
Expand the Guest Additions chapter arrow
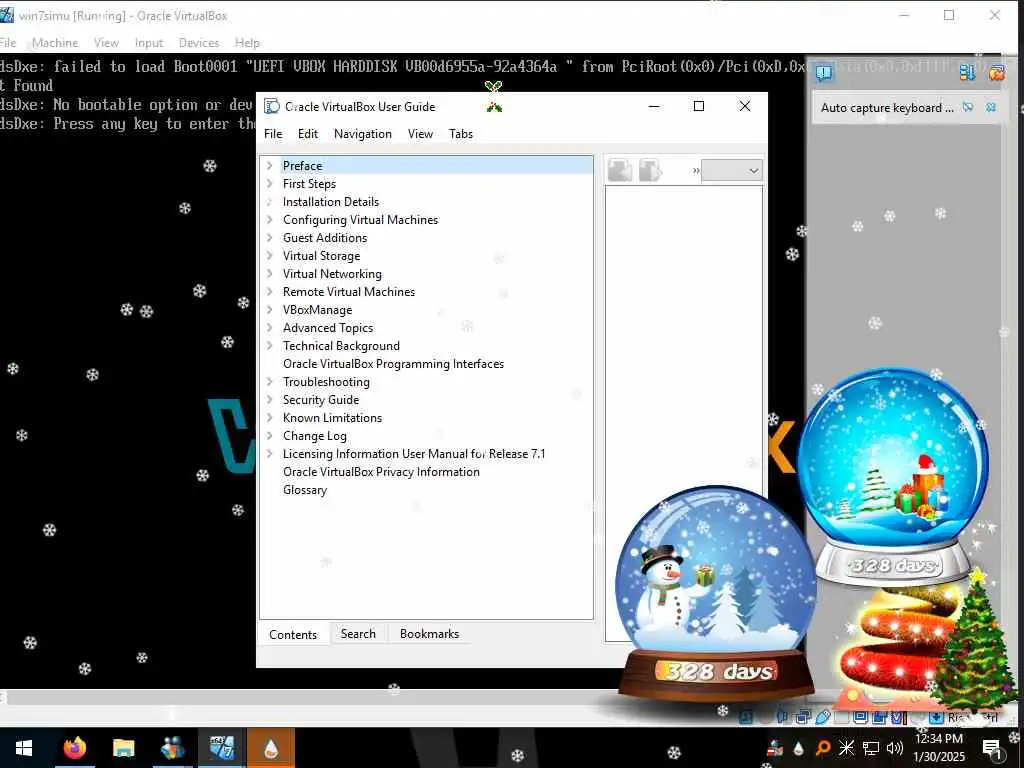270,238
